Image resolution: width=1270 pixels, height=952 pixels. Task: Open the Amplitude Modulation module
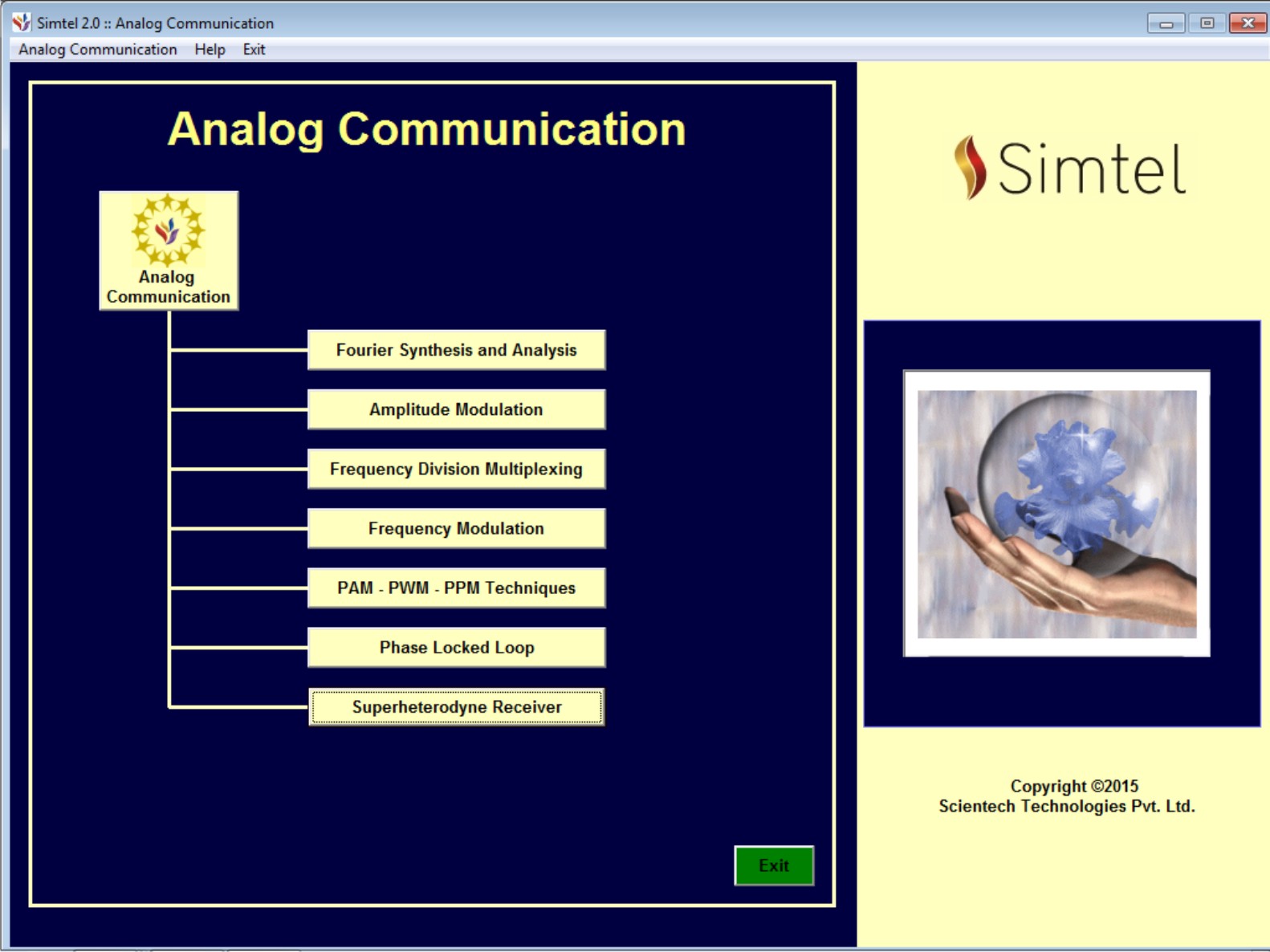click(x=456, y=409)
